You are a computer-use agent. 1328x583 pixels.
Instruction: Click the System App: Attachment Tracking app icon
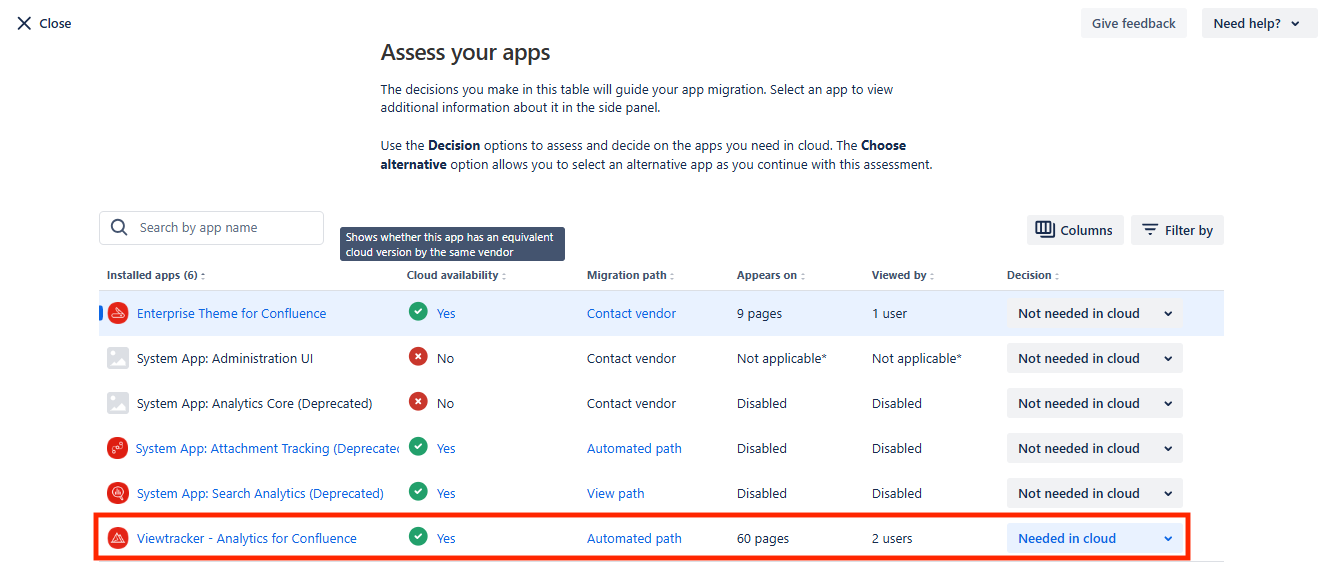pyautogui.click(x=117, y=448)
